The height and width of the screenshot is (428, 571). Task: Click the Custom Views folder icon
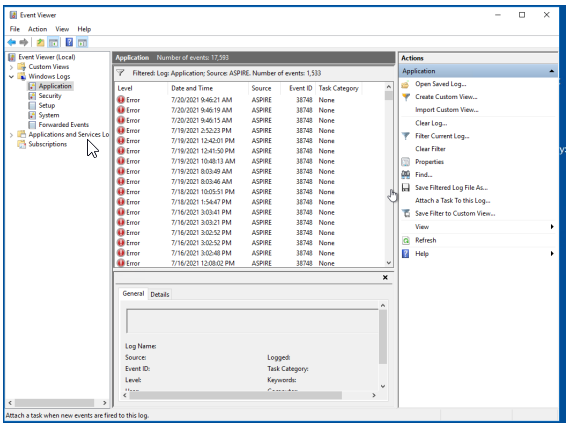pos(22,67)
